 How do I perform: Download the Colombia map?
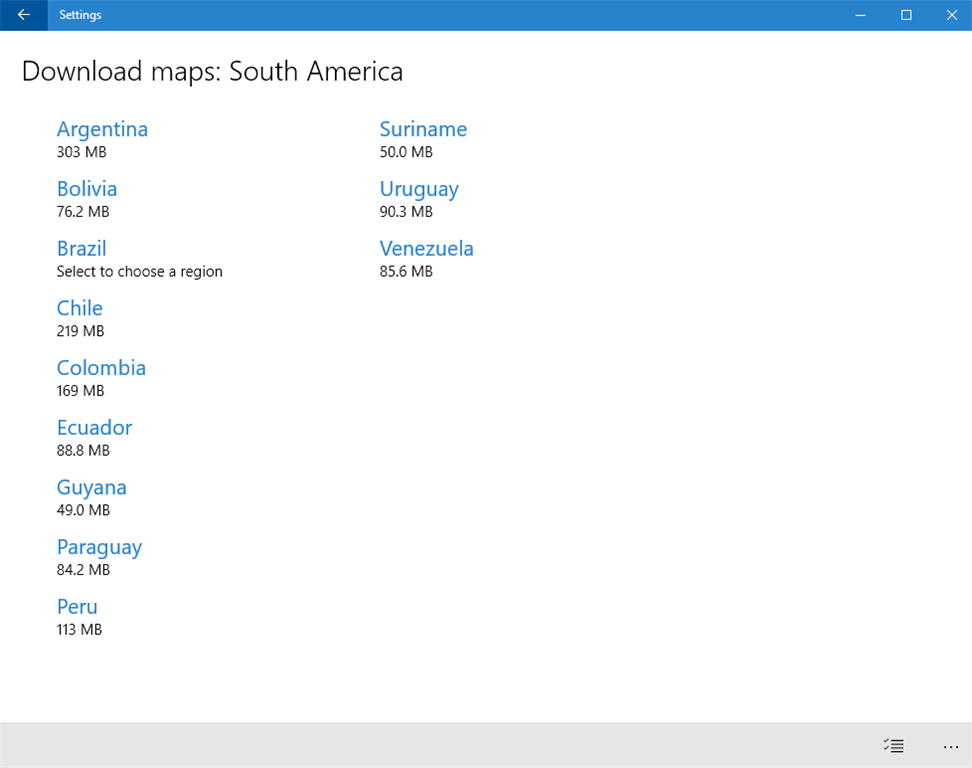click(x=101, y=368)
